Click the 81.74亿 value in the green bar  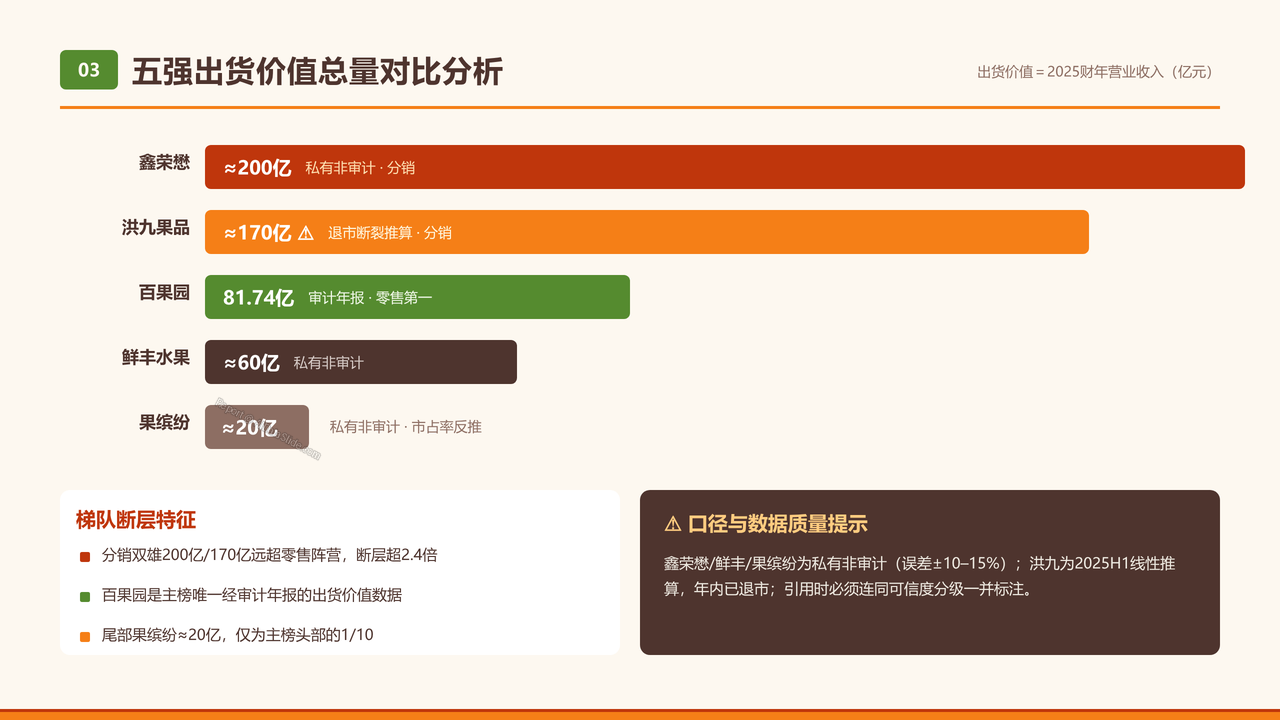pos(258,298)
